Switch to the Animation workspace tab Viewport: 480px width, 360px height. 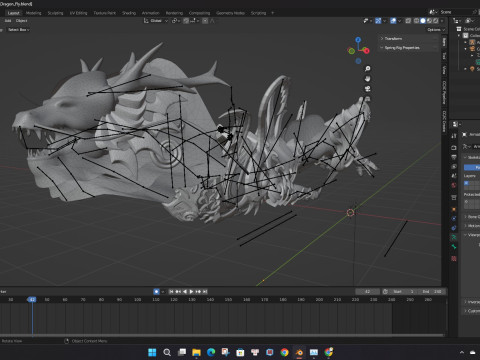(151, 13)
